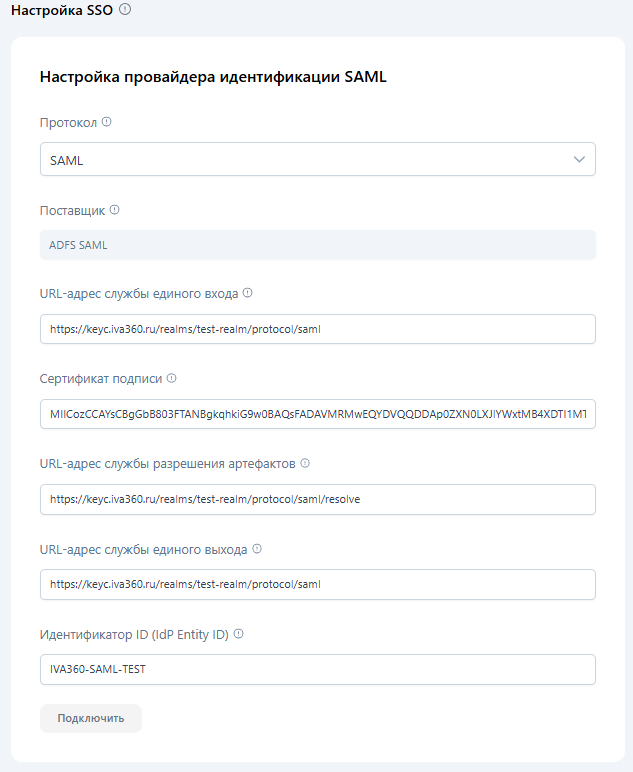Click info icon next to Настройка SSO title
The width and height of the screenshot is (633, 772).
pyautogui.click(x=125, y=10)
